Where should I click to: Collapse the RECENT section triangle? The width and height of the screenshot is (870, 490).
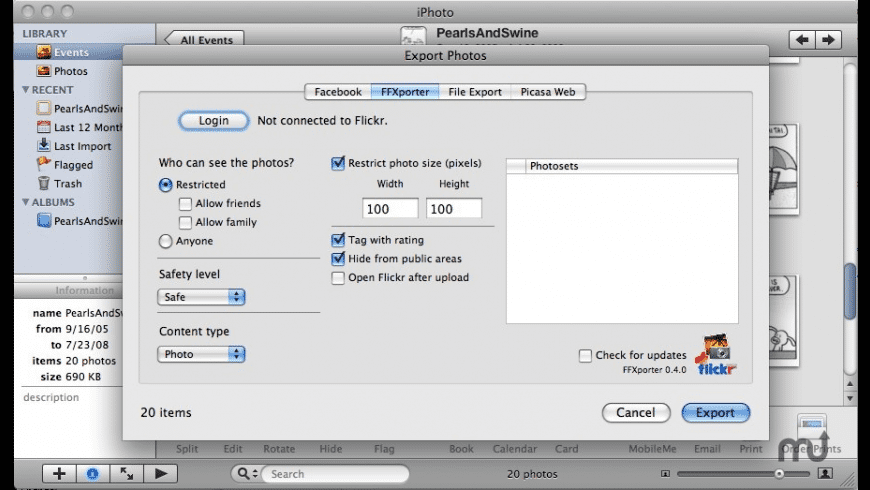[26, 89]
